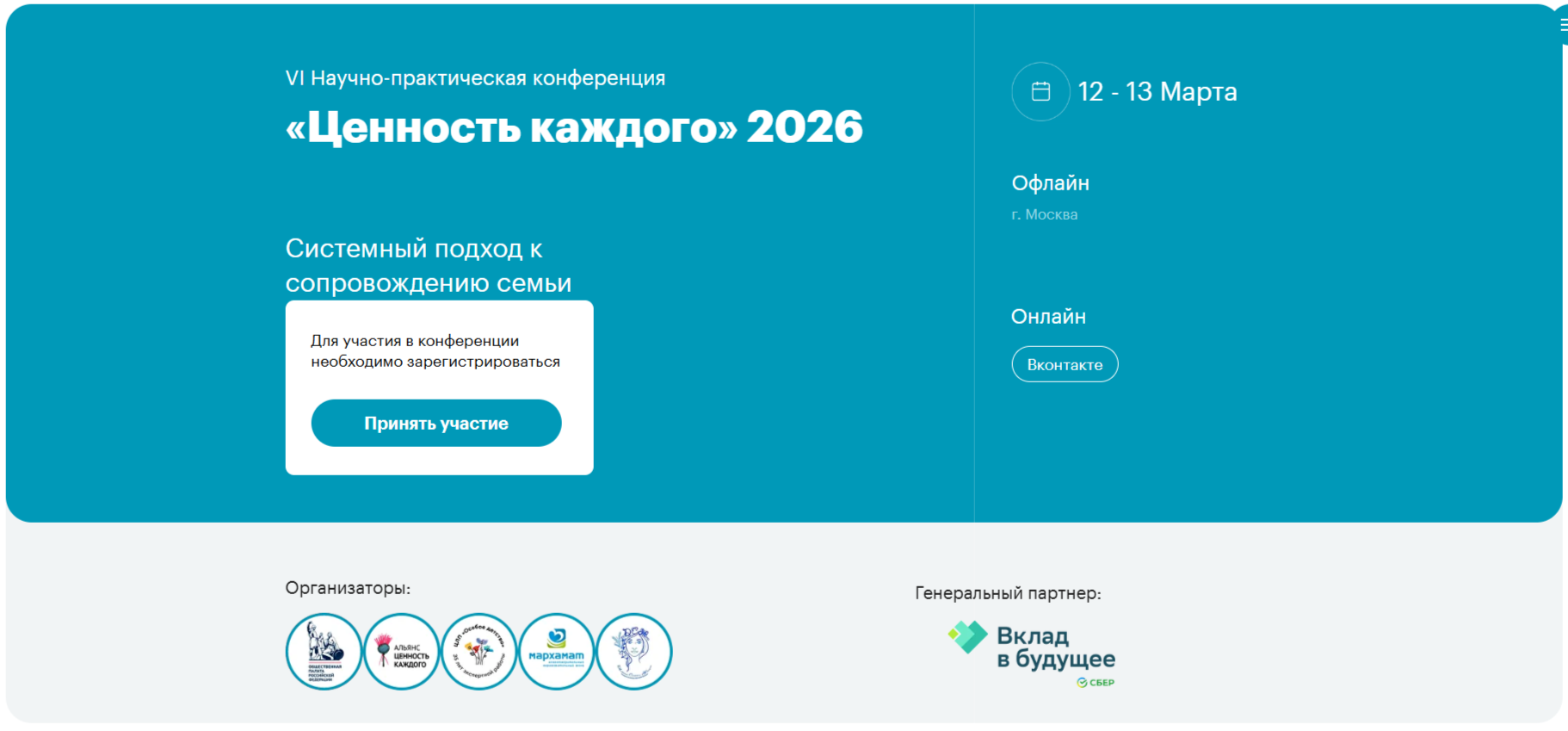Click the г. Москва location text
The image size is (1568, 731).
point(1045,214)
